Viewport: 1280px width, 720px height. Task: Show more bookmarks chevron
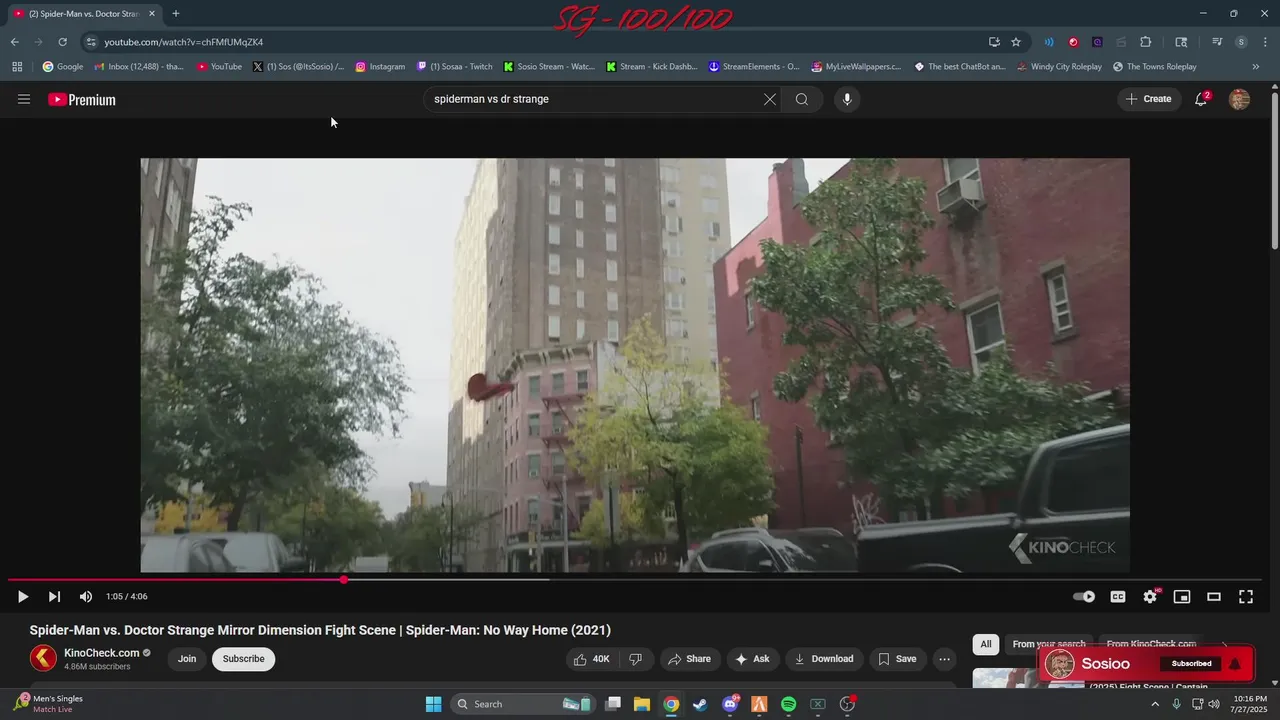click(x=1256, y=67)
